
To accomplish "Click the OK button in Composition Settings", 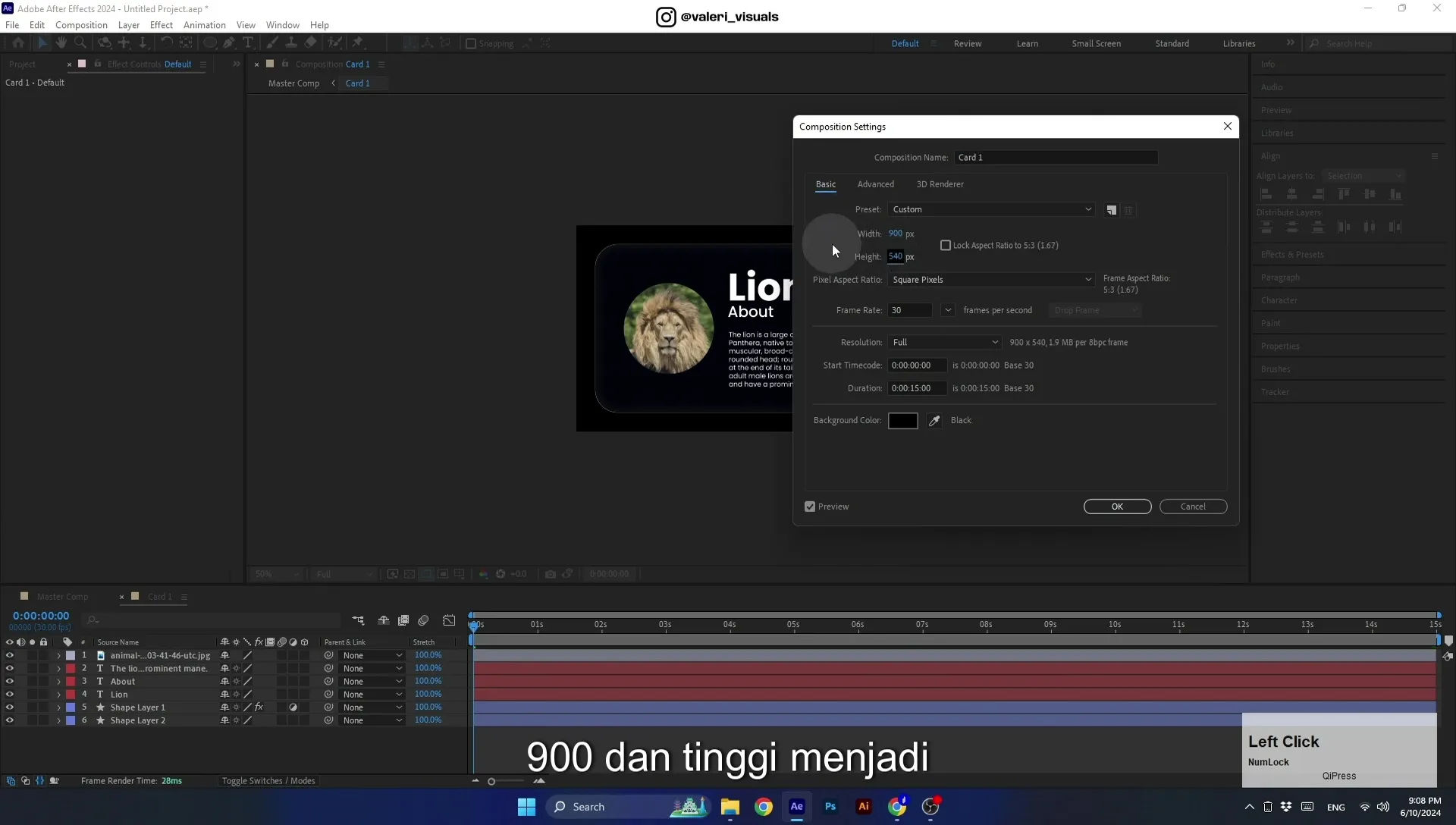I will tap(1117, 507).
